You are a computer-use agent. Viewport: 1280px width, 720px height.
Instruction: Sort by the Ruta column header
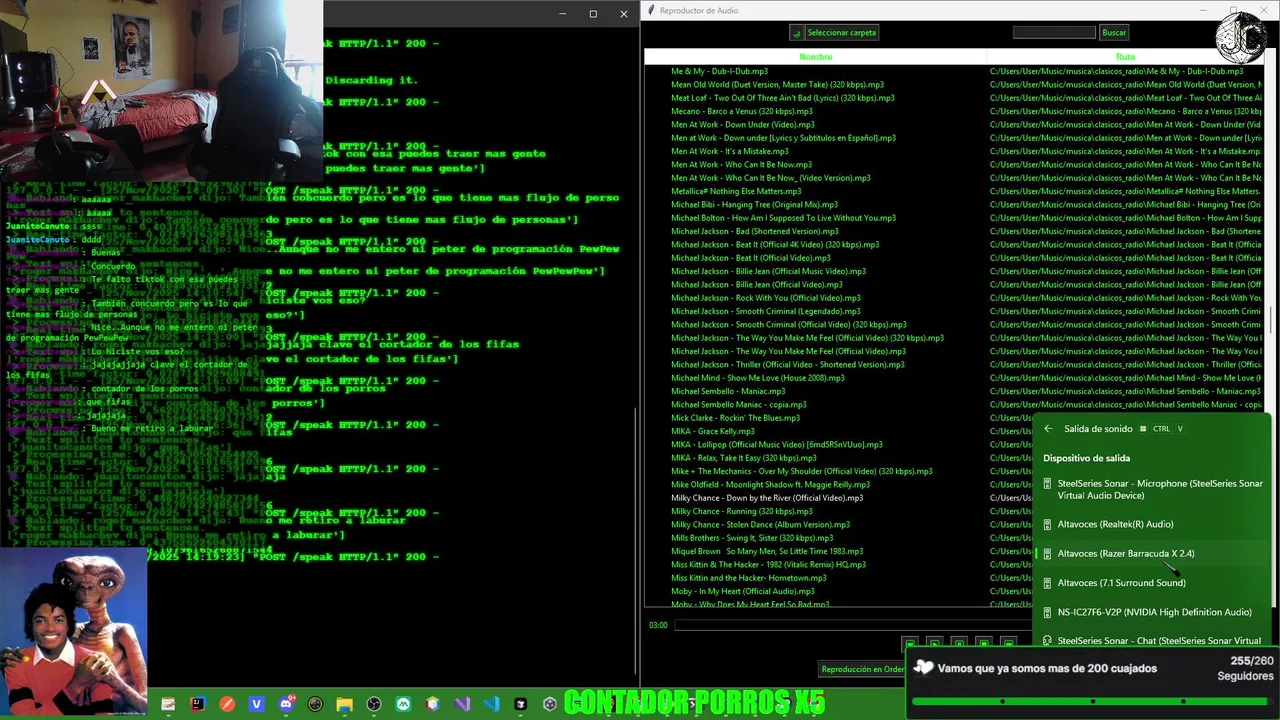click(x=1125, y=57)
